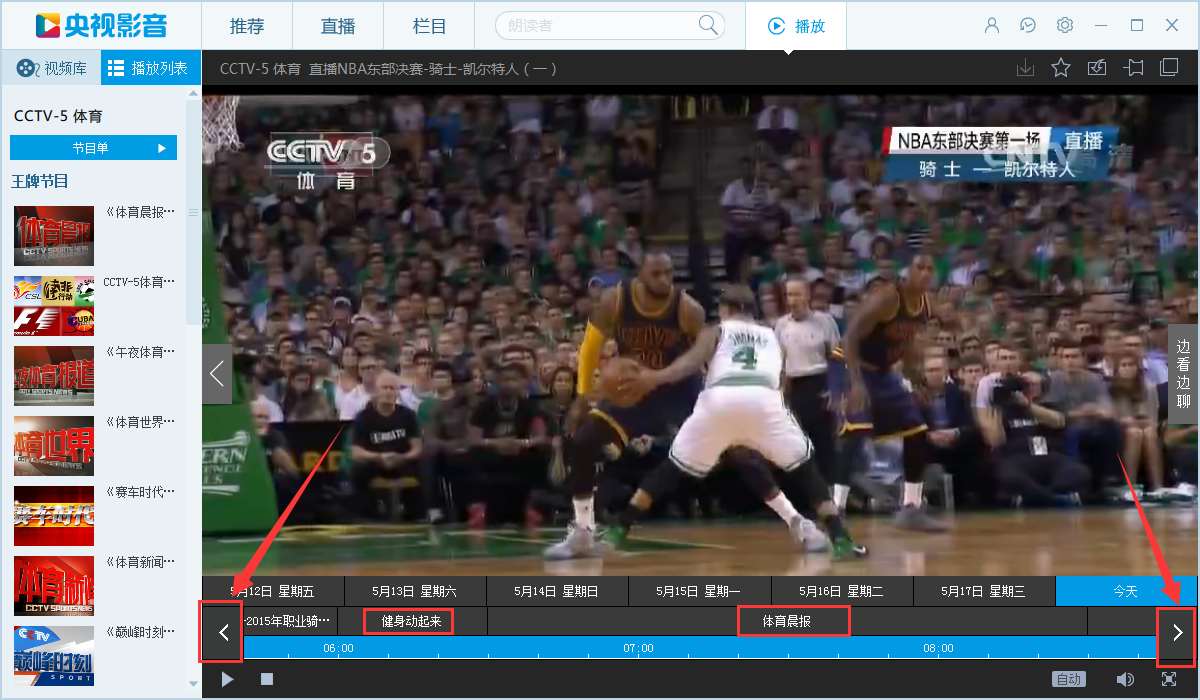The image size is (1200, 700).
Task: Click the sidebar scrollbar down arrow
Action: pos(193,684)
